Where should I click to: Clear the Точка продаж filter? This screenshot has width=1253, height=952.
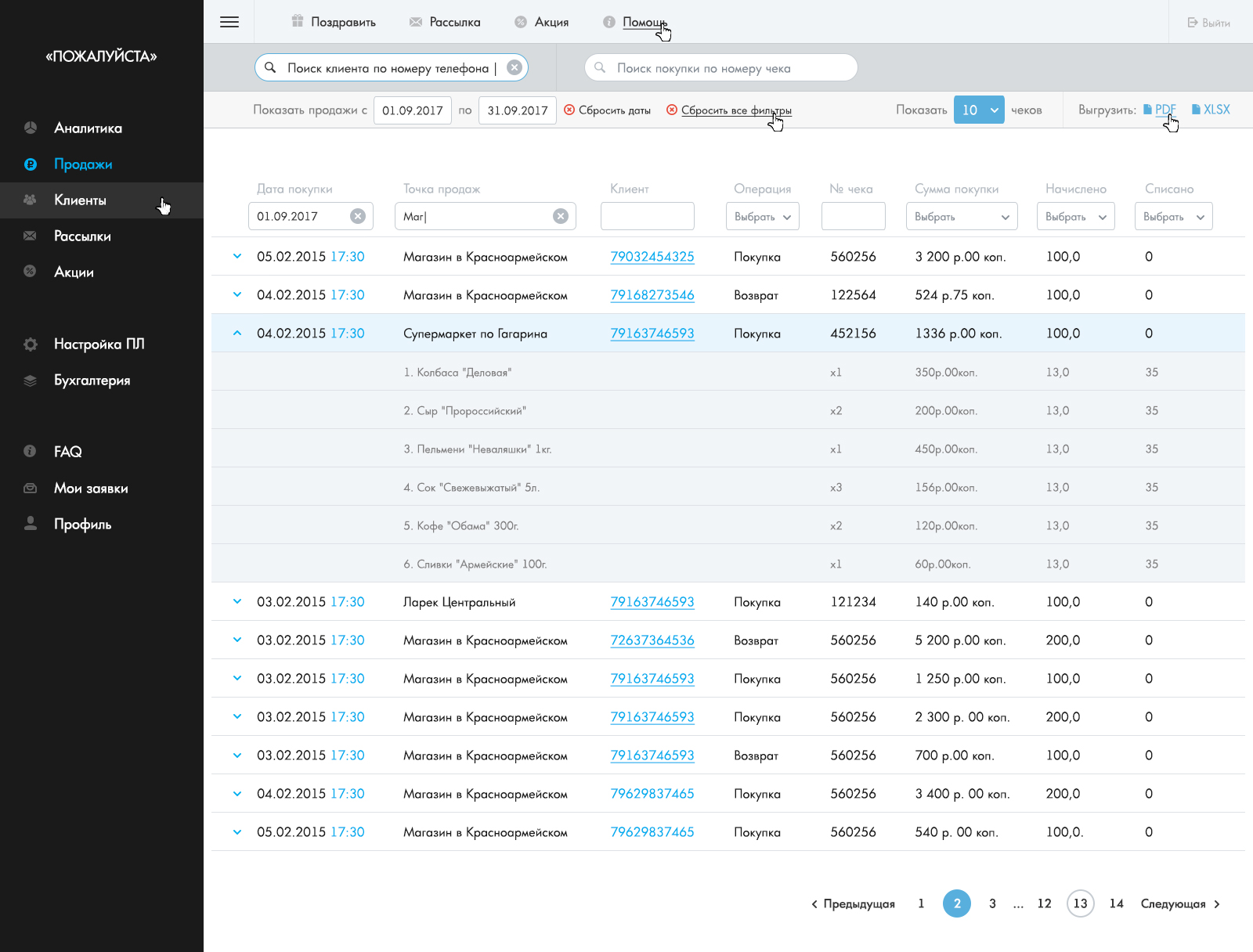561,216
